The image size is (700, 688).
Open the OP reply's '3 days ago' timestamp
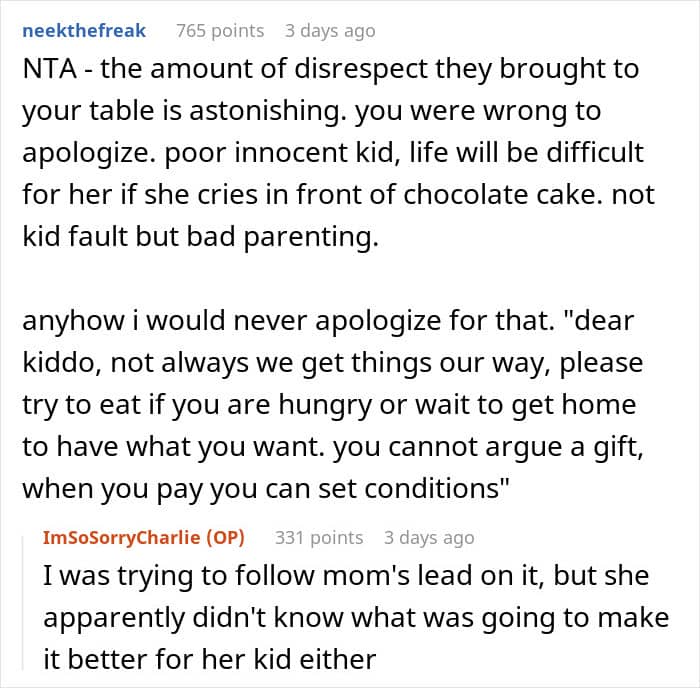coord(428,537)
